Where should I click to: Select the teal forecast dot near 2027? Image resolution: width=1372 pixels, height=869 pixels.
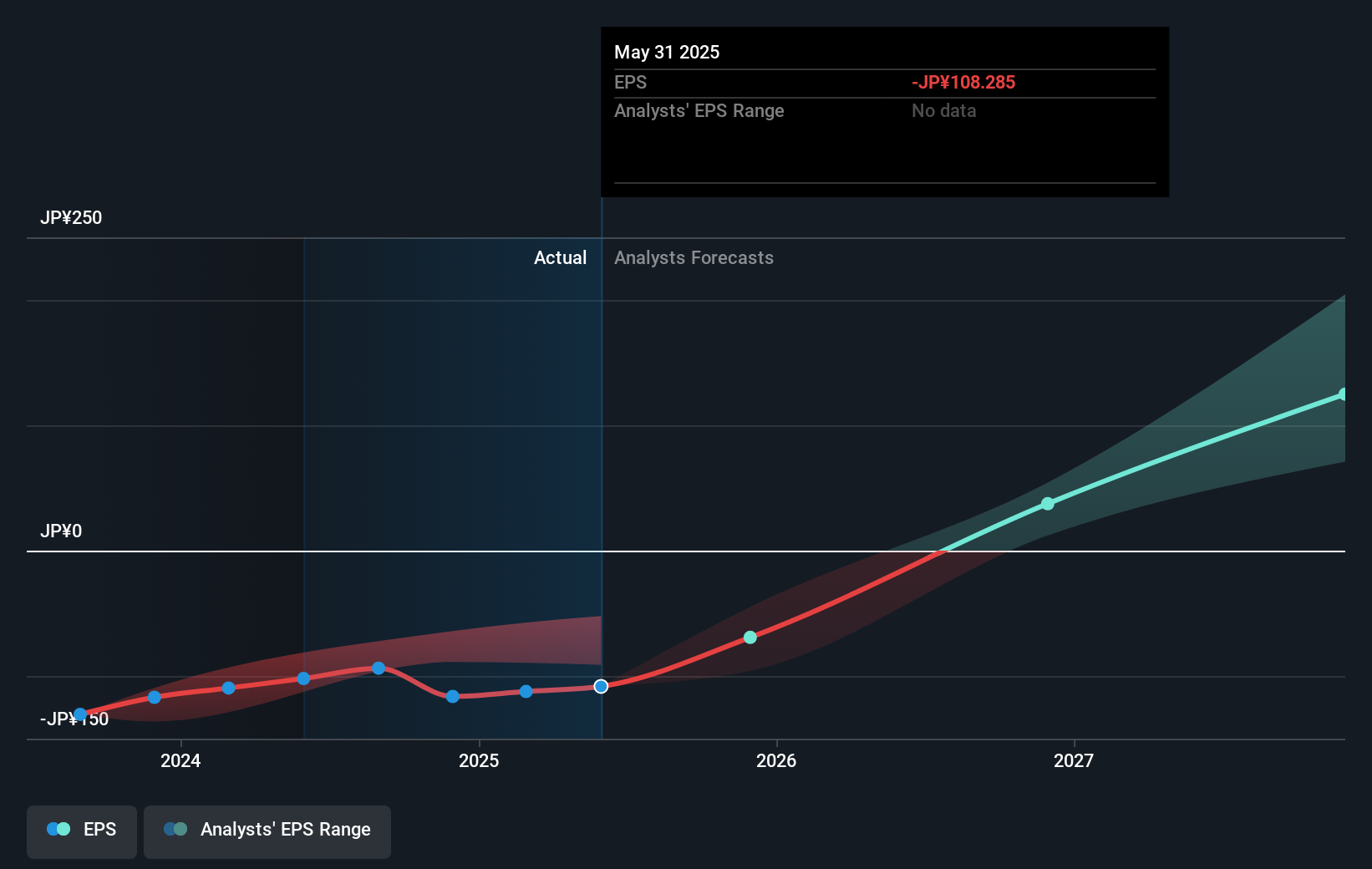coord(1047,503)
